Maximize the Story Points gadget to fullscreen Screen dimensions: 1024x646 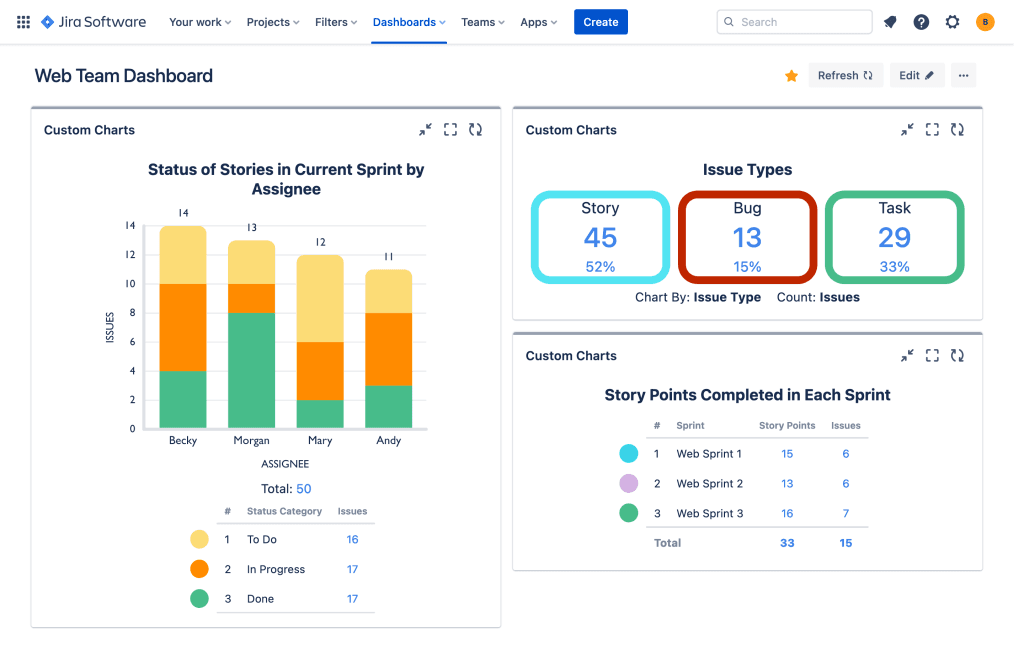pyautogui.click(x=932, y=355)
